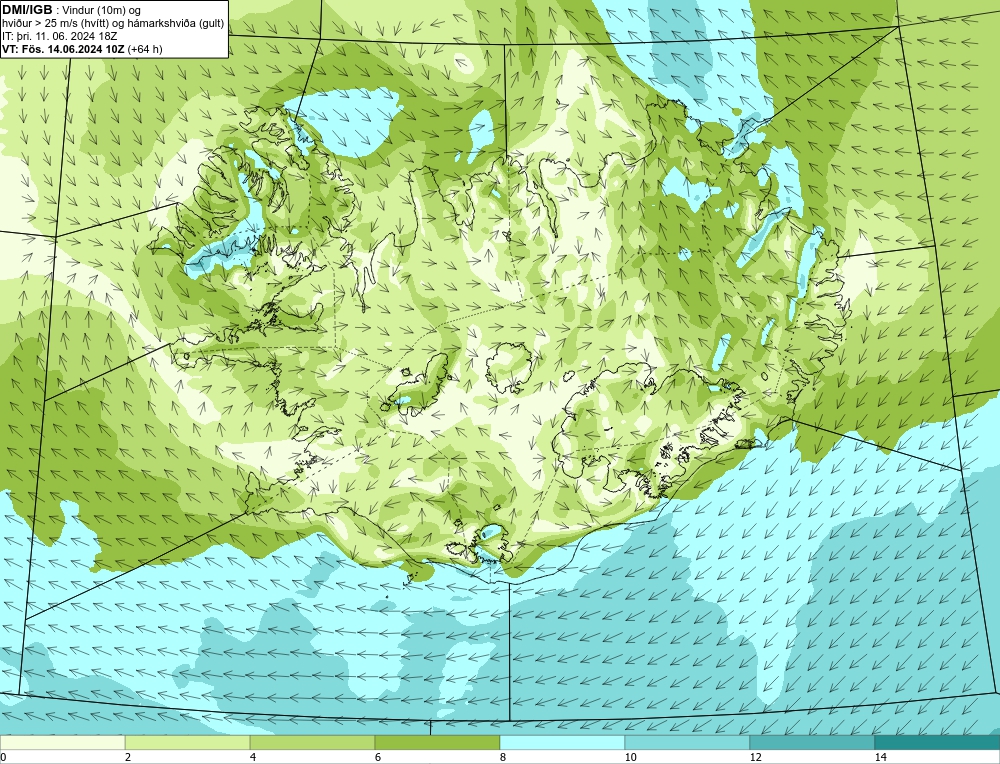Click the legend label '12'
The image size is (1000, 764).
(756, 757)
